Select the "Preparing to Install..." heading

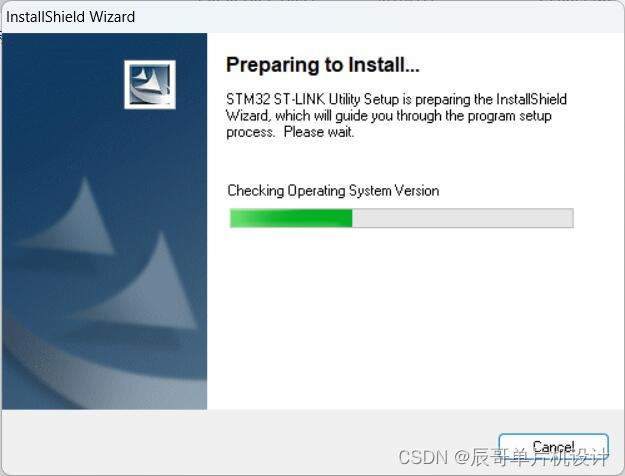322,65
